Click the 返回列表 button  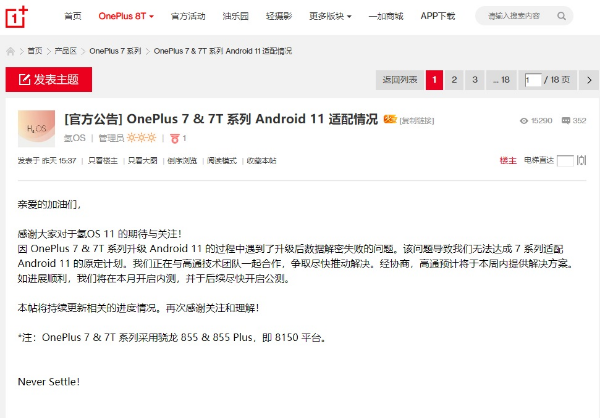click(399, 80)
